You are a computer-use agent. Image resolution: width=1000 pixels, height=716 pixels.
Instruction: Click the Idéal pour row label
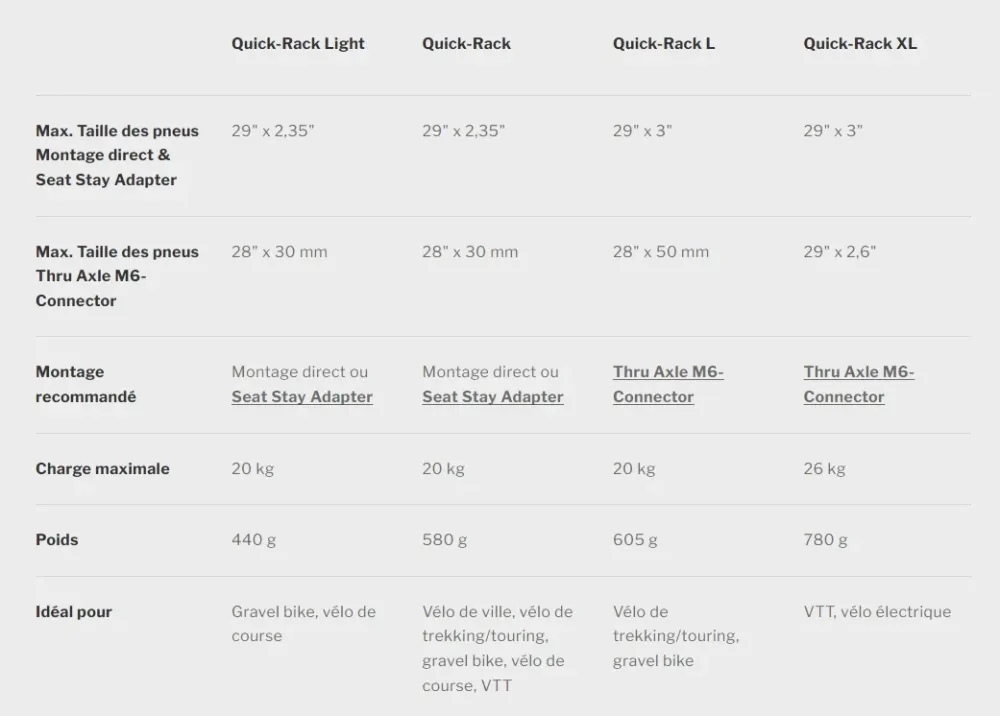click(x=73, y=611)
